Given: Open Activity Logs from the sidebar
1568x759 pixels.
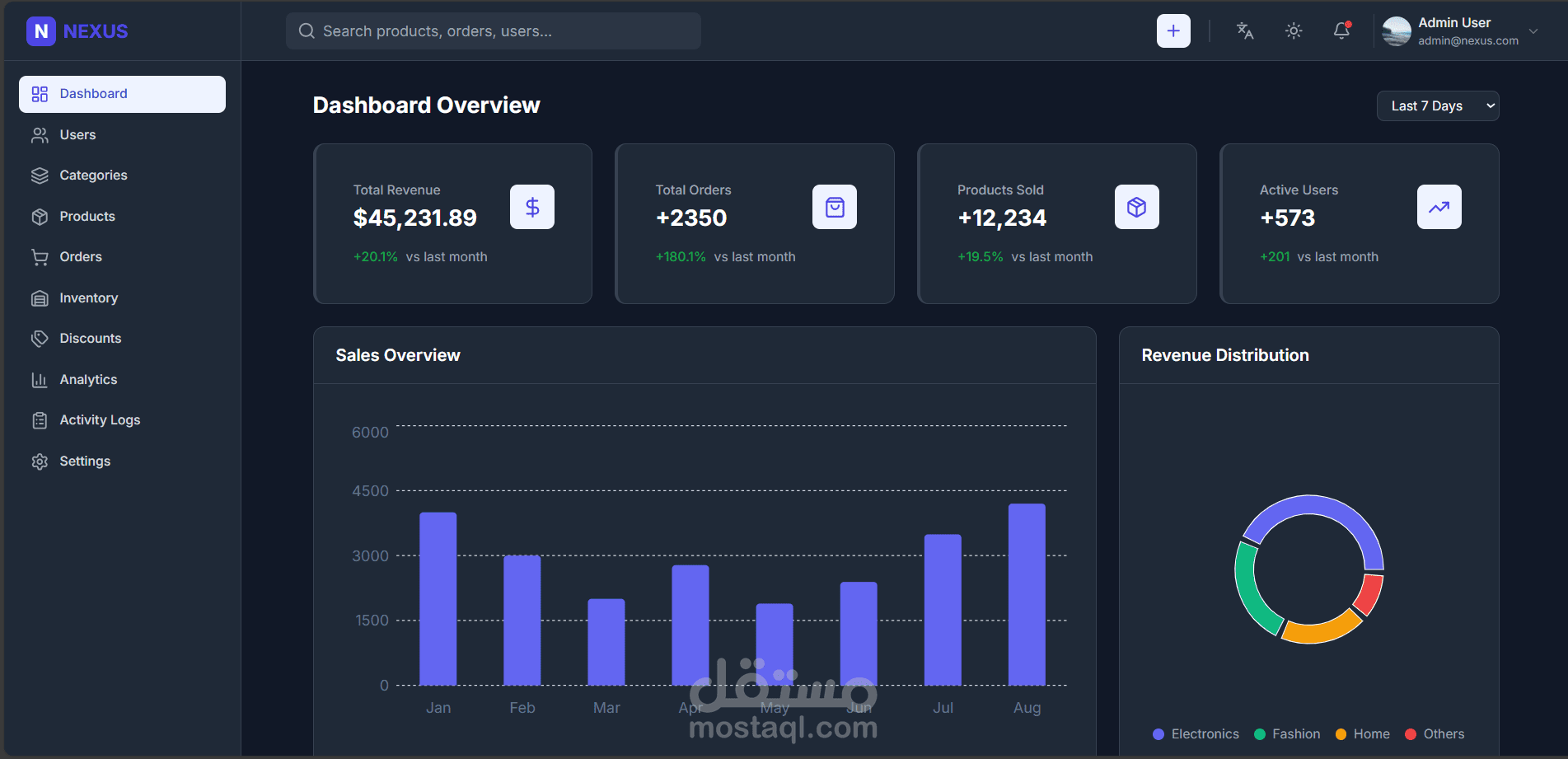Looking at the screenshot, I should pyautogui.click(x=99, y=419).
